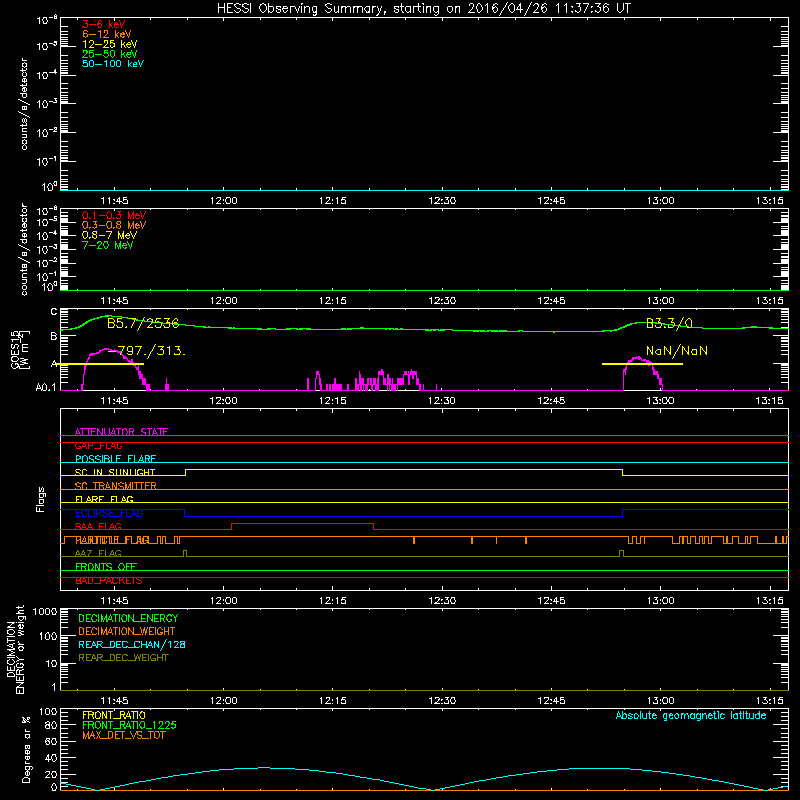The height and width of the screenshot is (800, 800).
Task: Select the FRONTS_OFF flag label
Action: click(106, 567)
